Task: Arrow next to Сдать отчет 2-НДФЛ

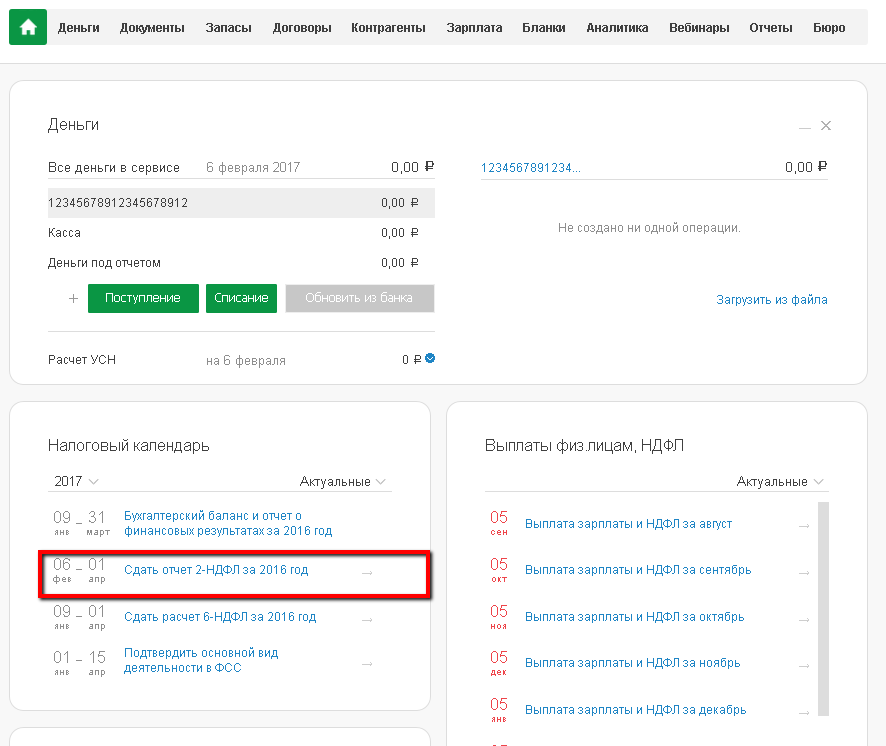Action: [x=367, y=573]
